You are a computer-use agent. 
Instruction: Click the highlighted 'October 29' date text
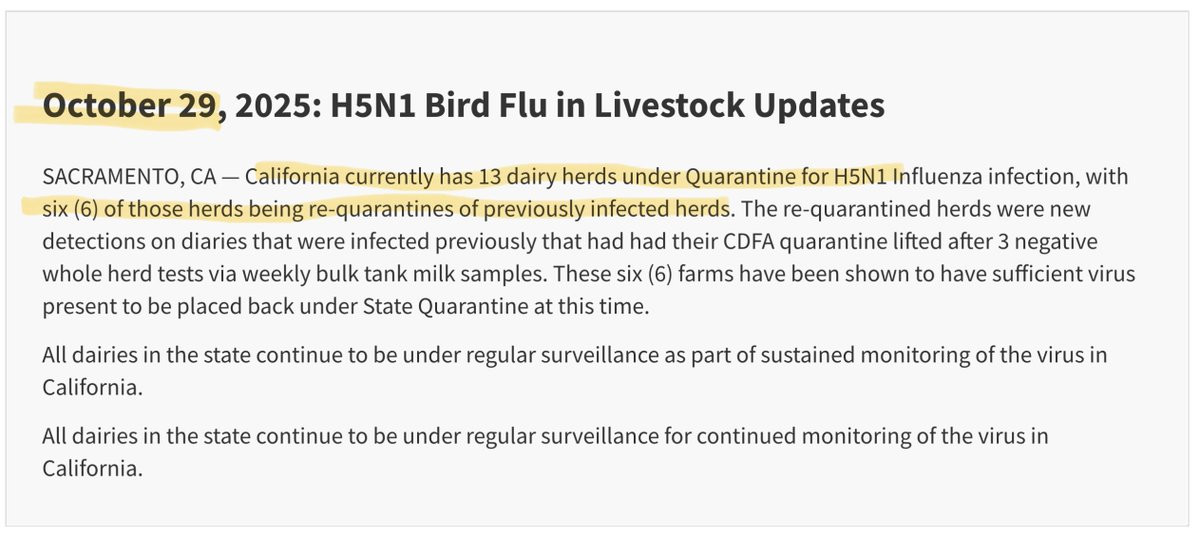coord(128,105)
